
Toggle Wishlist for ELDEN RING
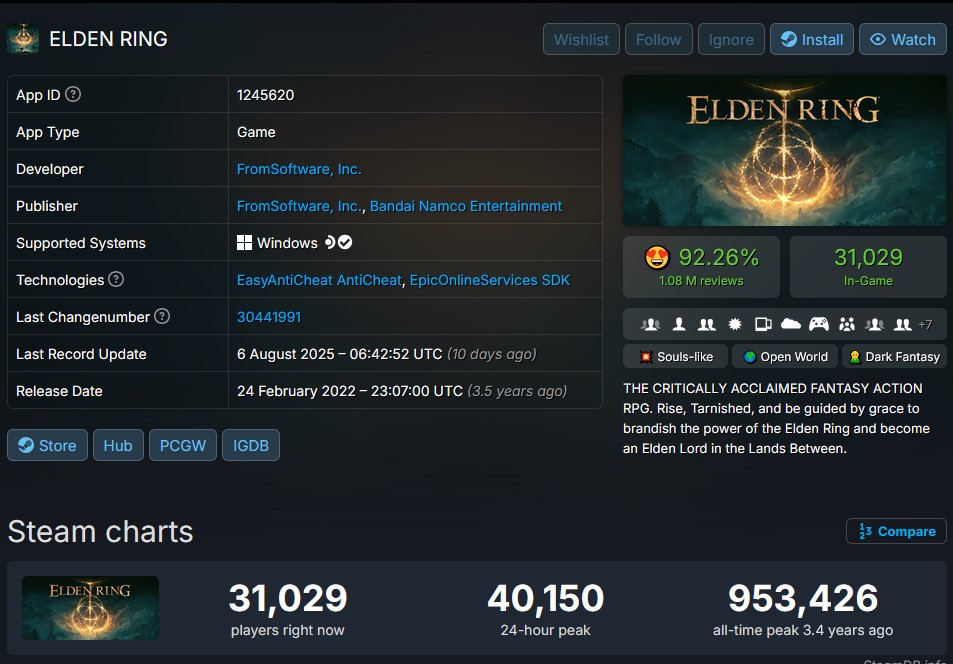point(581,40)
